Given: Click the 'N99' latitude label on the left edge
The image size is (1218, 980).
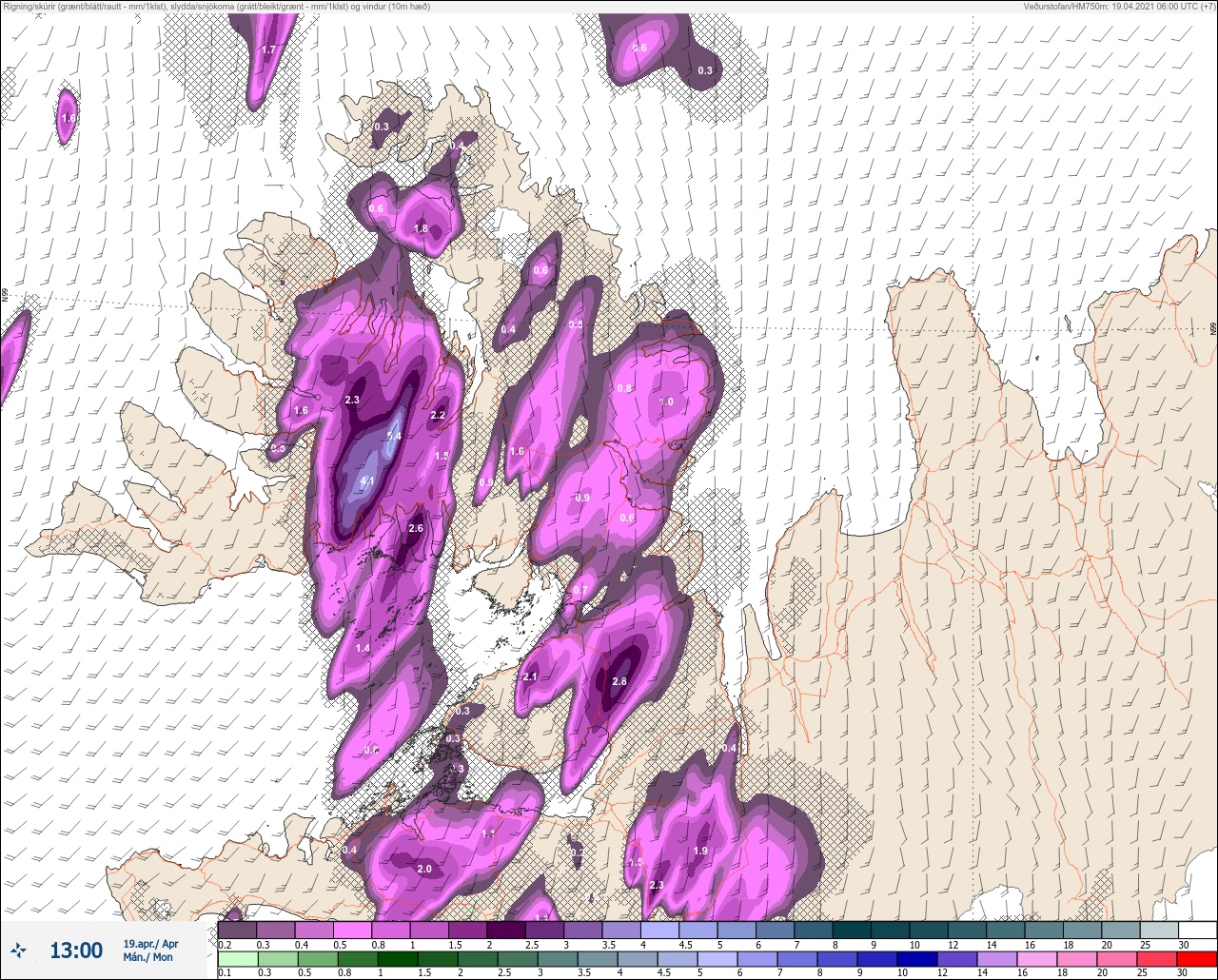Looking at the screenshot, I should click(x=5, y=296).
